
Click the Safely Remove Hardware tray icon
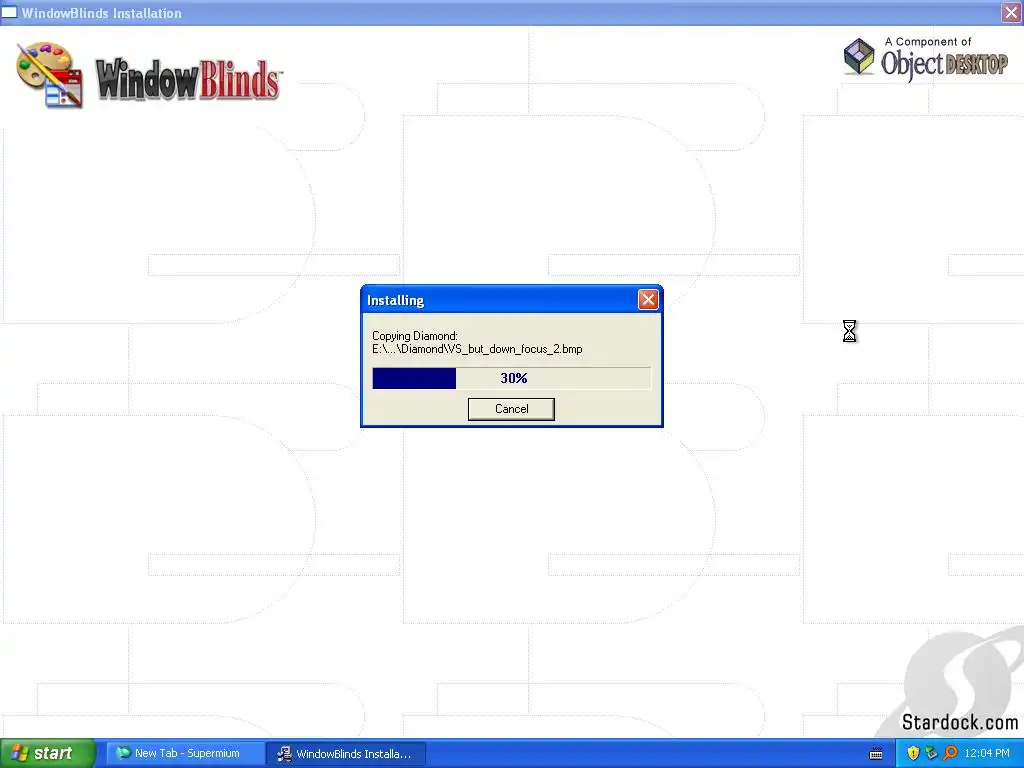(931, 753)
